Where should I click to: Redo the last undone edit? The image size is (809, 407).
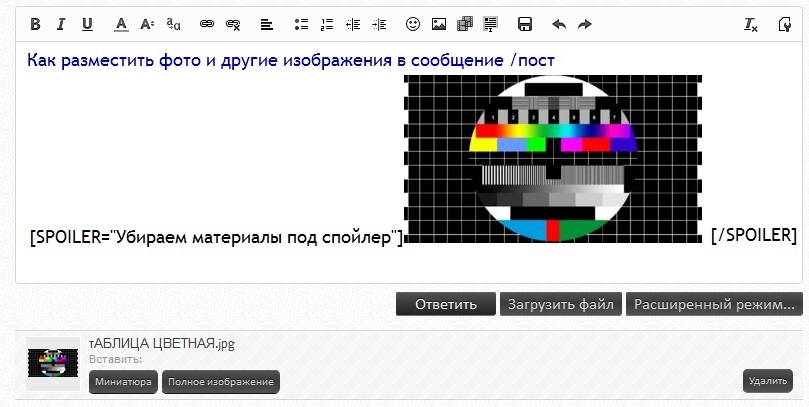coord(585,24)
